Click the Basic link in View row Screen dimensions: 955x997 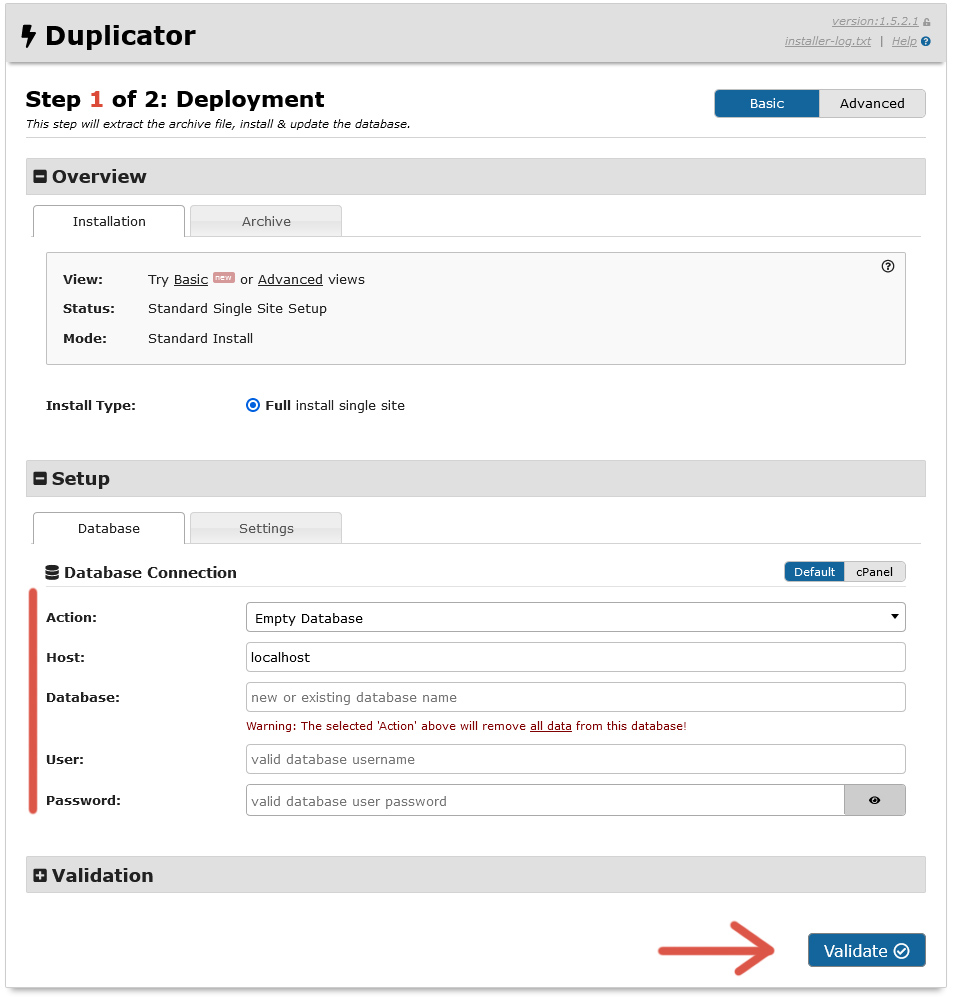tap(191, 280)
